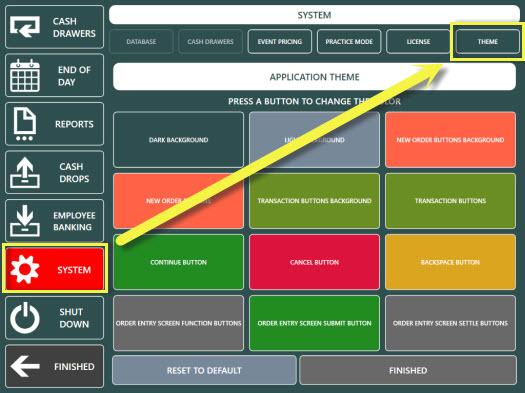Select the Backspace Button color swatch

pos(450,262)
